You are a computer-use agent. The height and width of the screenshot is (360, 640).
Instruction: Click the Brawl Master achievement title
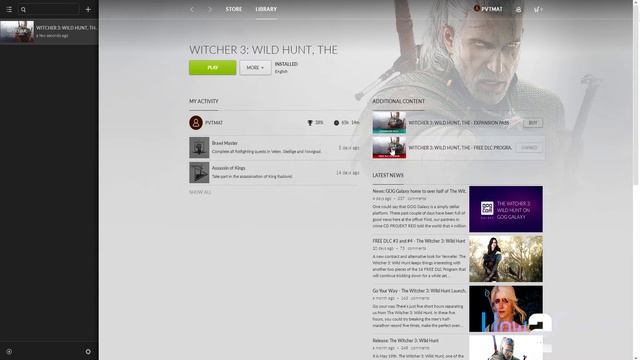click(x=224, y=143)
